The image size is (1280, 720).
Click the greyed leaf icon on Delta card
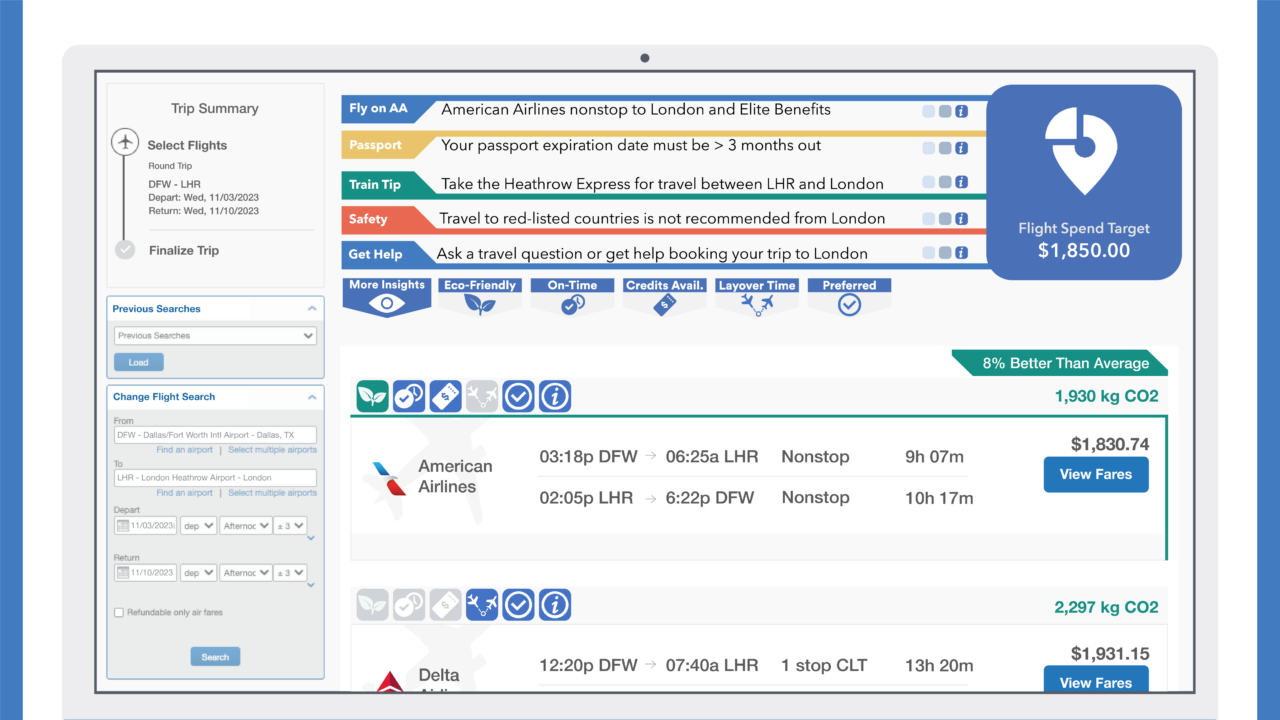373,604
